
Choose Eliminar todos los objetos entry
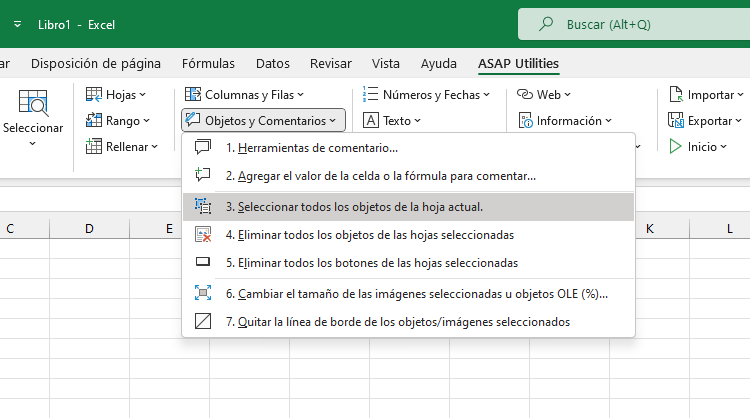point(408,235)
